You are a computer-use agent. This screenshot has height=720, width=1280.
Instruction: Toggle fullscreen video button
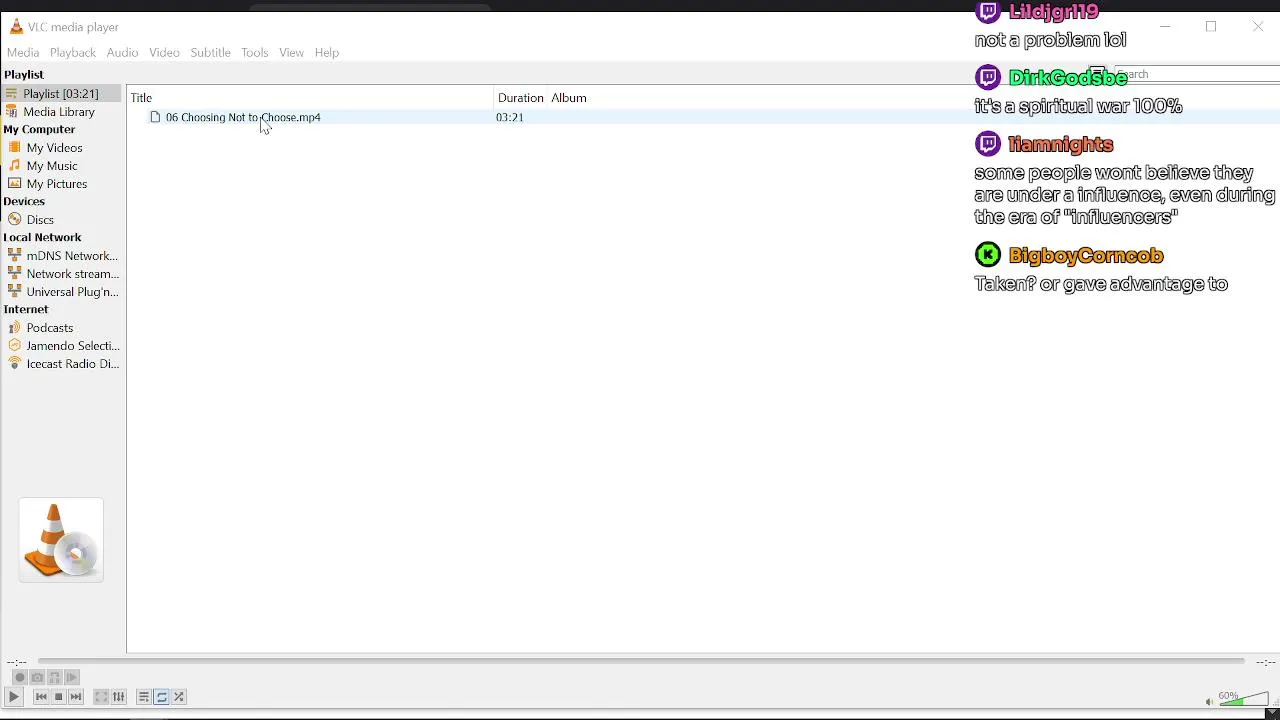point(101,697)
